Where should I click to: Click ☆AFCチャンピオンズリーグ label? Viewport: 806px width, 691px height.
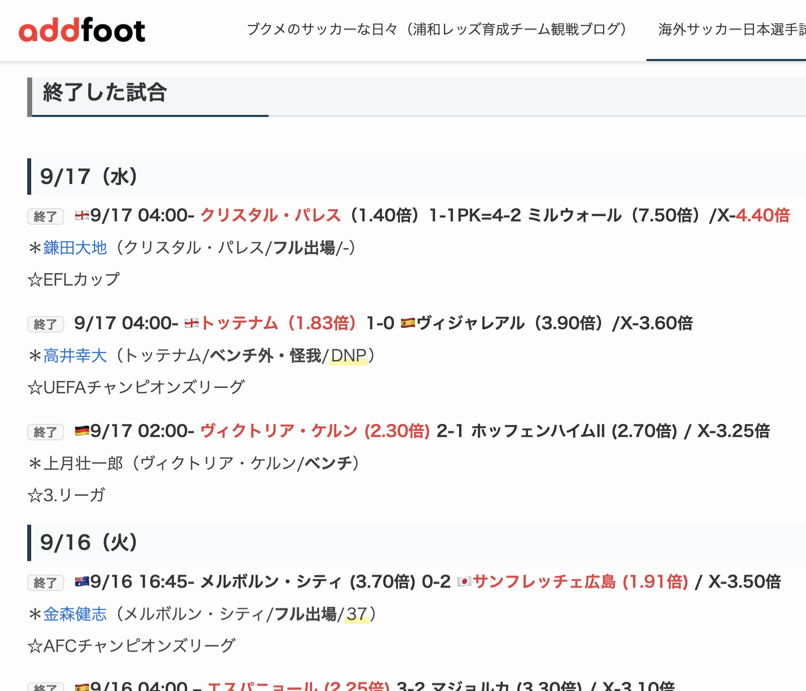coord(132,646)
